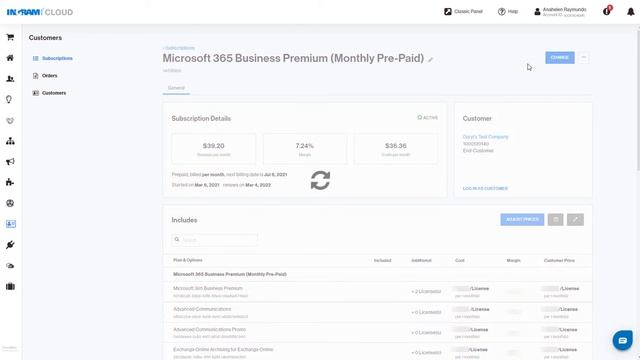
Task: Click the Help link text
Action: pyautogui.click(x=513, y=11)
